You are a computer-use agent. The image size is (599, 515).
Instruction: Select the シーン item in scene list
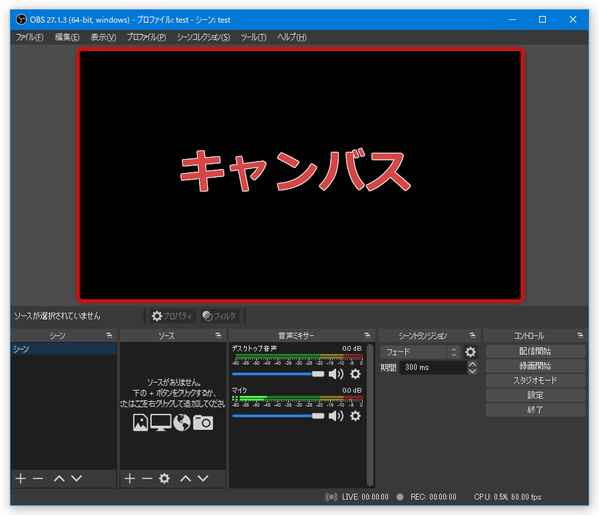[x=64, y=349]
